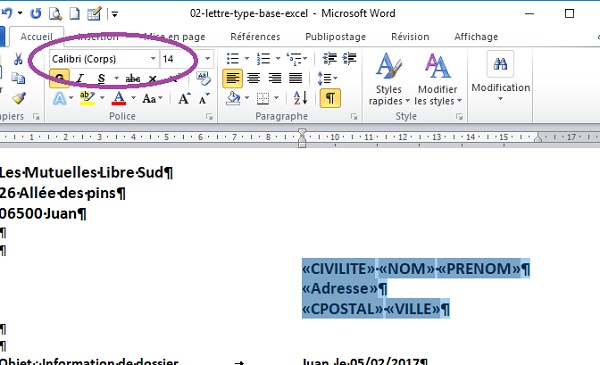Screen dimensions: 600x365
Task: Open the Affichage tab
Action: point(476,37)
